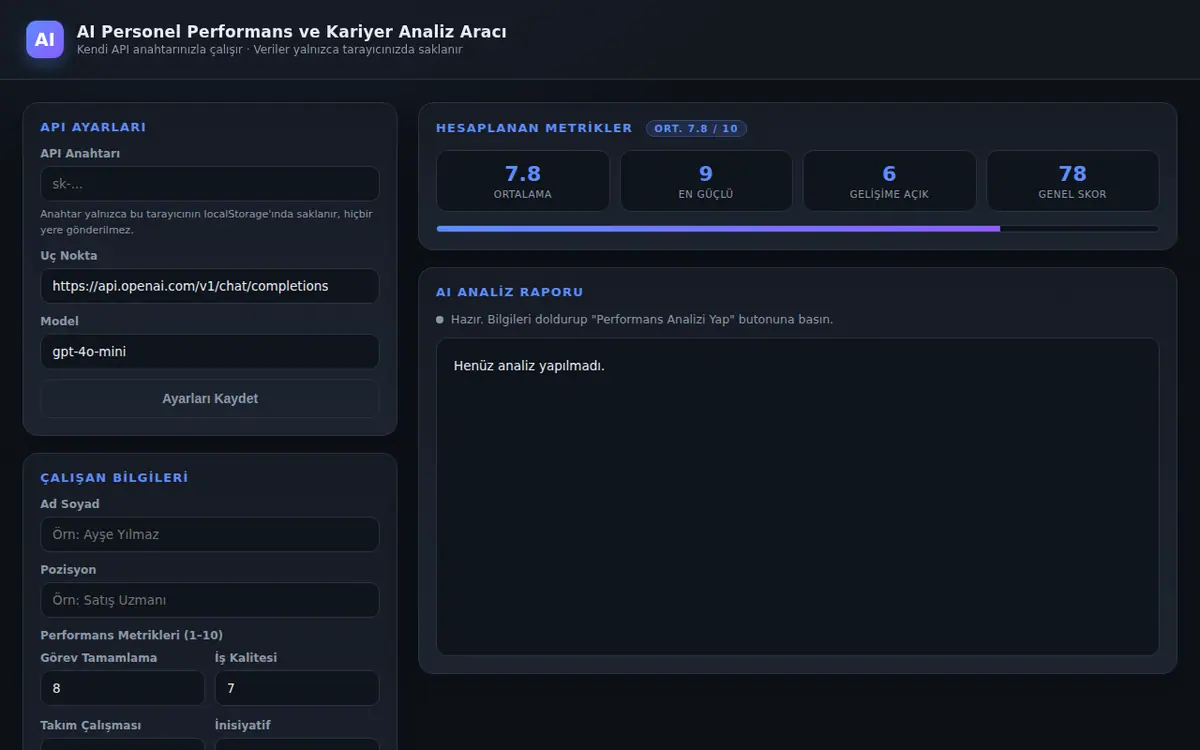Image resolution: width=1200 pixels, height=750 pixels.
Task: Click the "ORT. 7.8 / 10" badge
Action: tap(696, 128)
